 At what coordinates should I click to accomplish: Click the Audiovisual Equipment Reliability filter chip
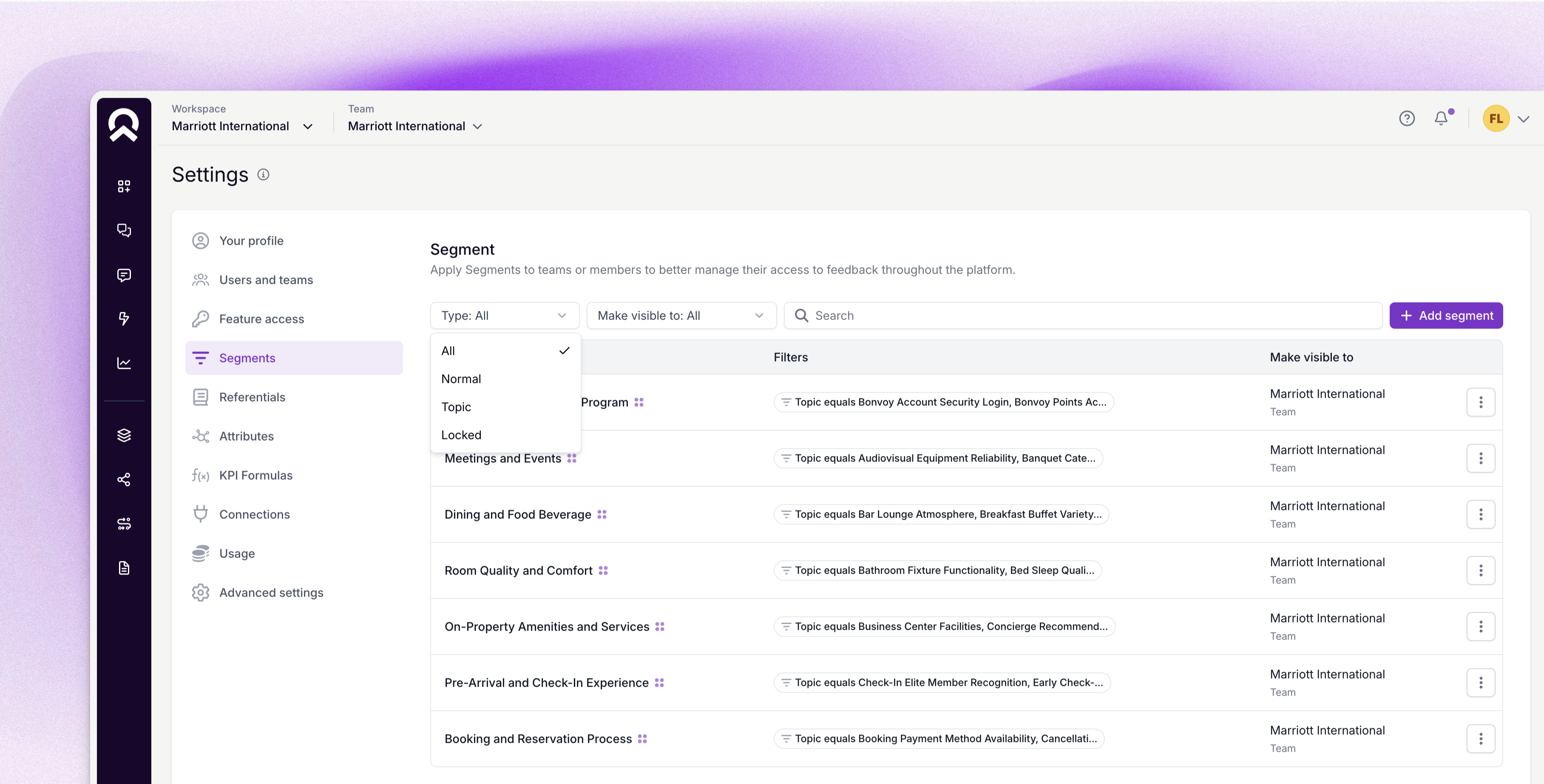click(x=938, y=458)
